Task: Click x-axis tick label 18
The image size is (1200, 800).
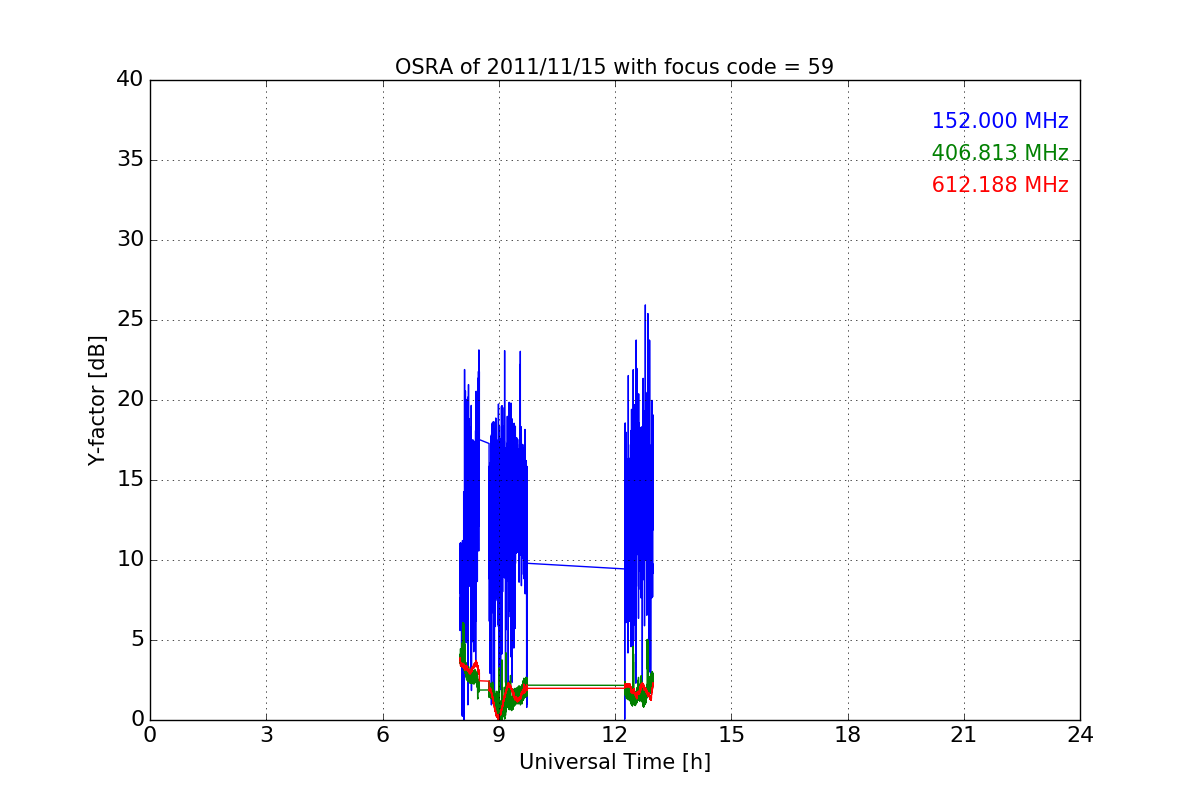Action: click(x=847, y=735)
